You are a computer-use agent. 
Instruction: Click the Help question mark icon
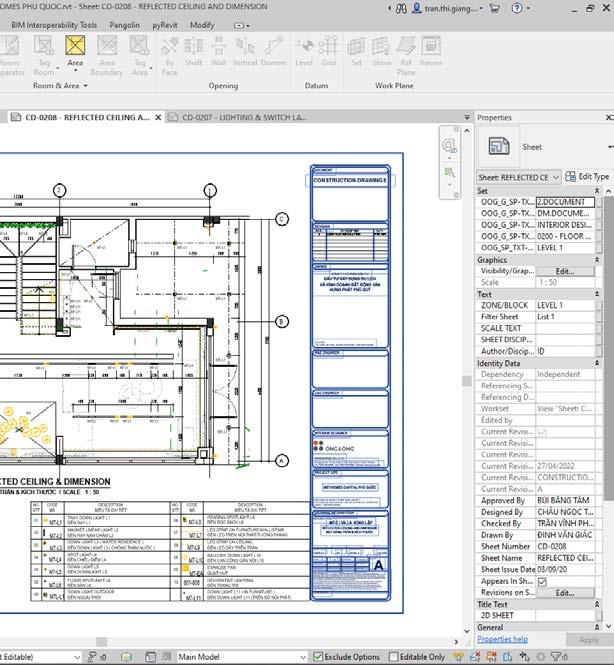(517, 8)
